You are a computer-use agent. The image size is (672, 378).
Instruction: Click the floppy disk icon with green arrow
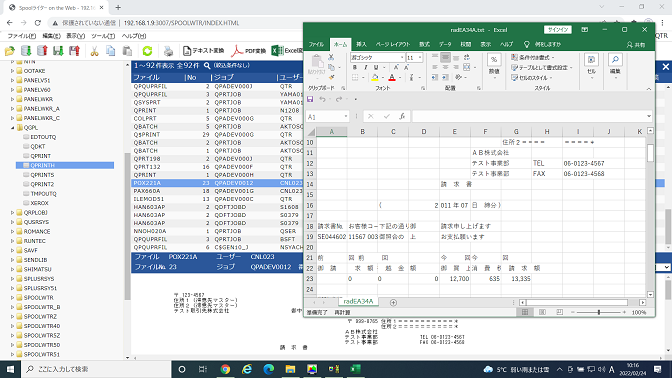[x=58, y=51]
